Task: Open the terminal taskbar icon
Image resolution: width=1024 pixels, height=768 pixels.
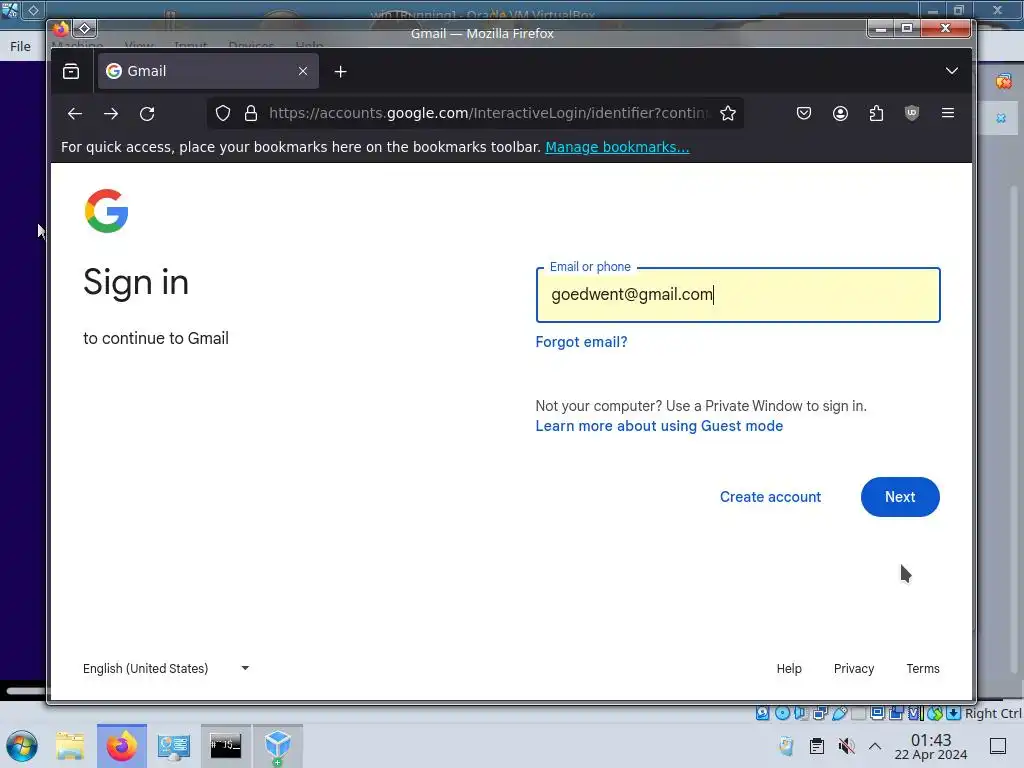Action: [x=225, y=746]
